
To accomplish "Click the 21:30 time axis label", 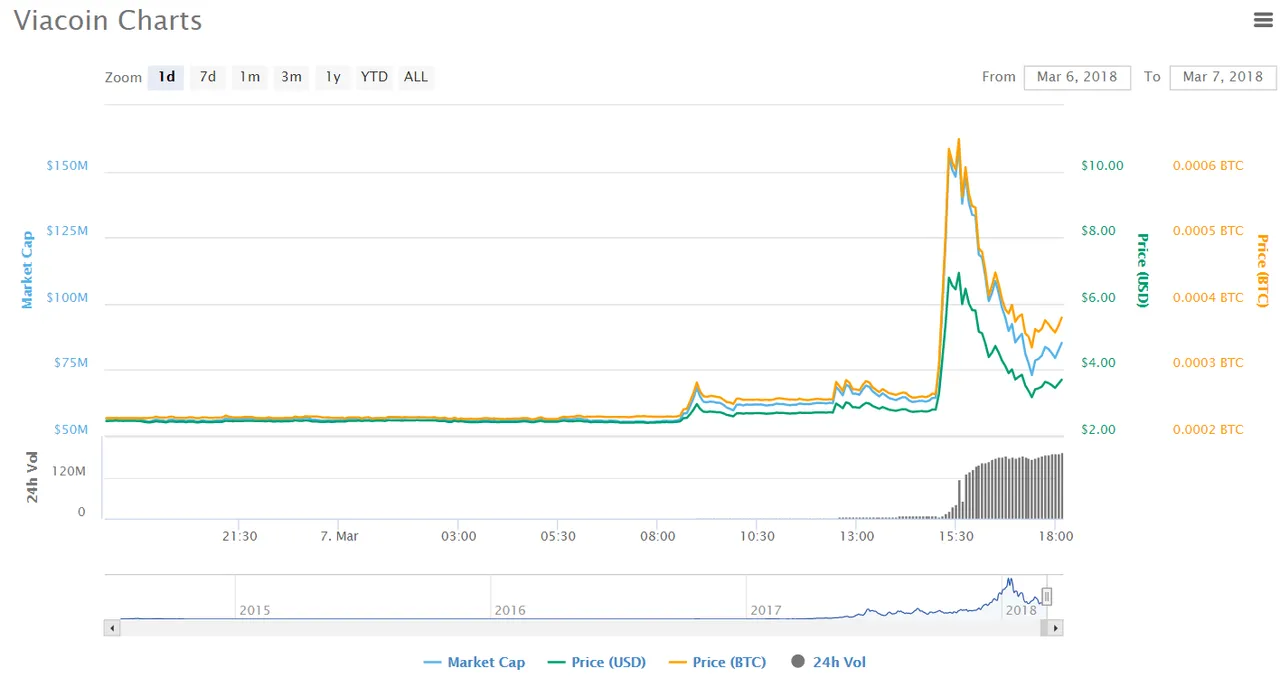I will pos(240,536).
